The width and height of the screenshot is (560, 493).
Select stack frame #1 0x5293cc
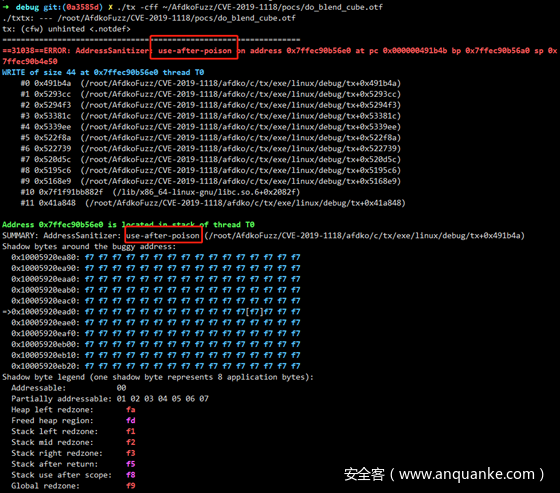211,94
